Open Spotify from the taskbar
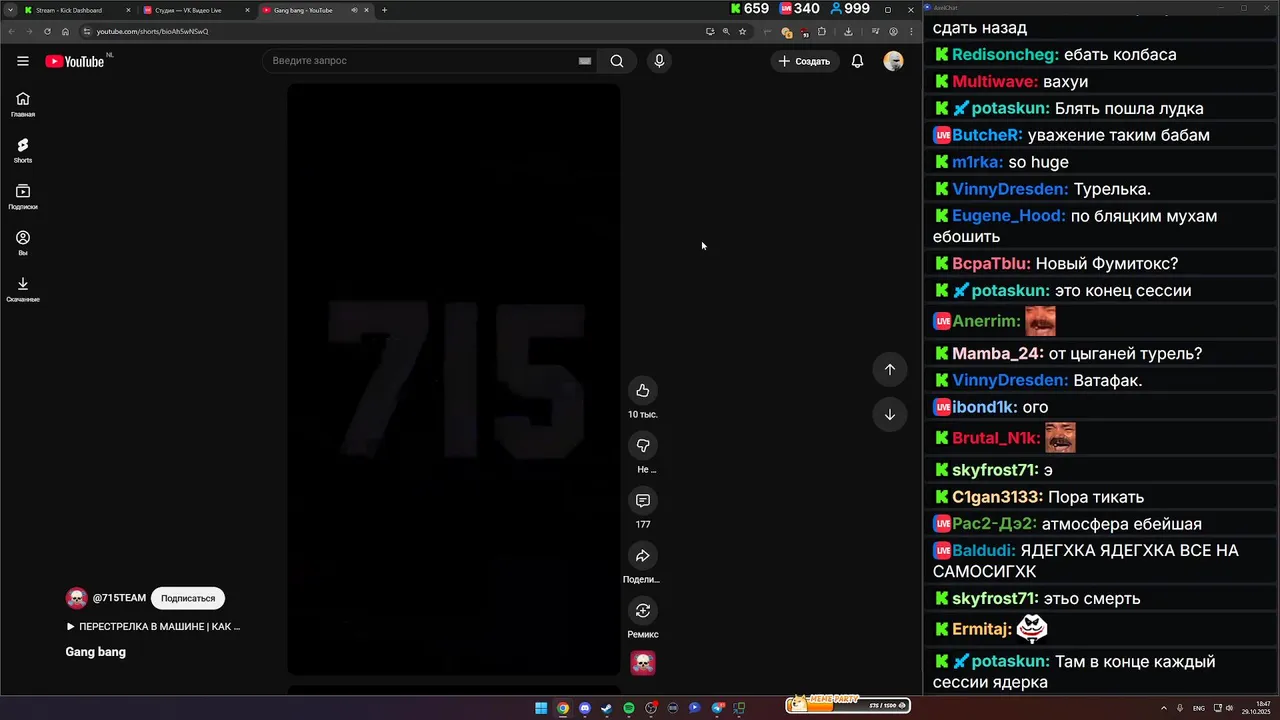 (x=629, y=708)
